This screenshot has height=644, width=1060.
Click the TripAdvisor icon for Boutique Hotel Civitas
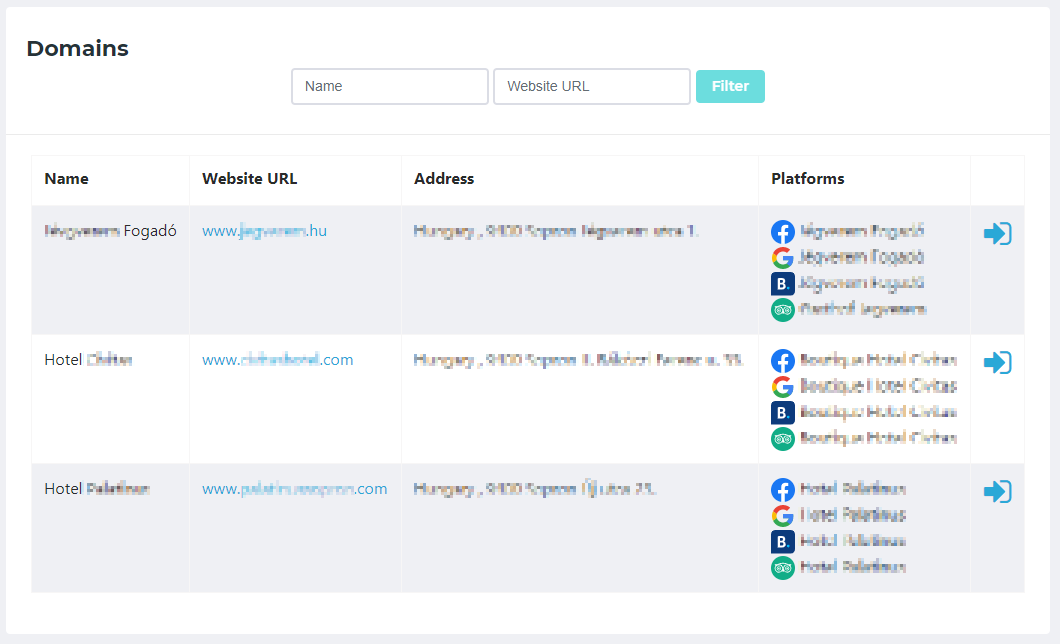point(782,439)
